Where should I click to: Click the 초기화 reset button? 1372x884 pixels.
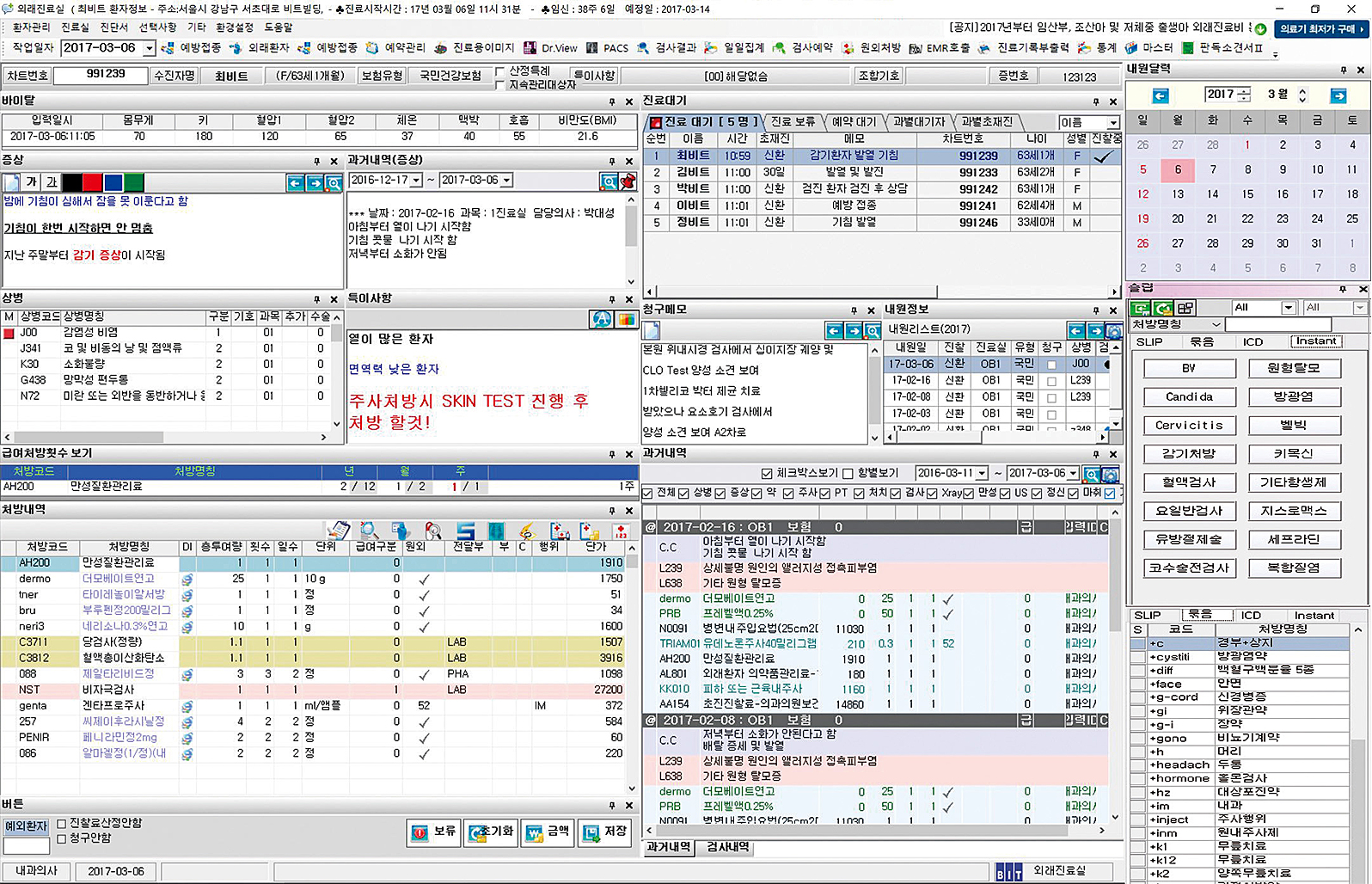pos(490,832)
